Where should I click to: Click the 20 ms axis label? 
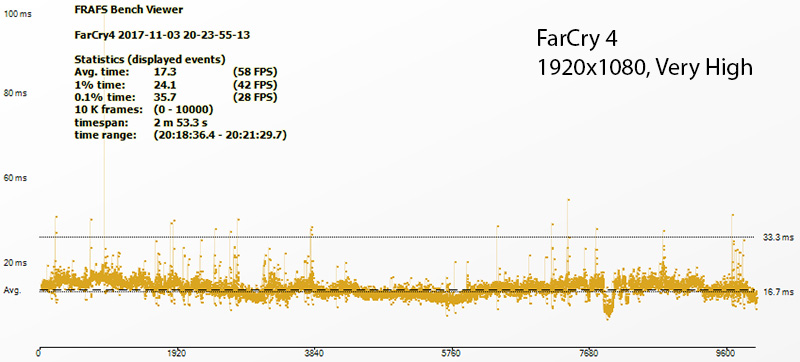(x=15, y=263)
